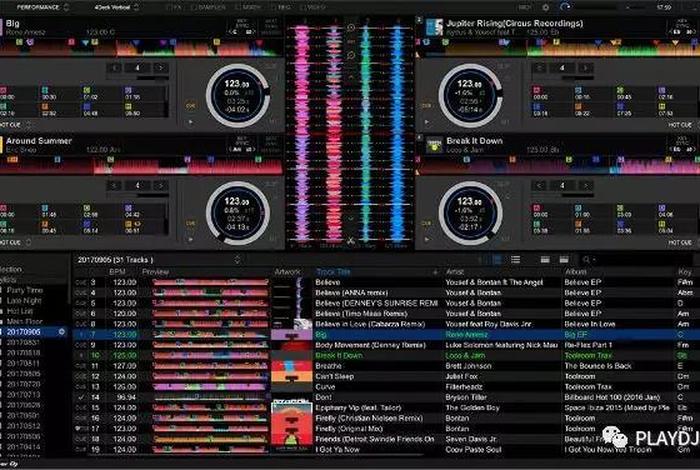Trigger hot cue at 02:18 on Jupiter Rising deck
Image resolution: width=700 pixels, height=470 pixels.
pos(677,93)
